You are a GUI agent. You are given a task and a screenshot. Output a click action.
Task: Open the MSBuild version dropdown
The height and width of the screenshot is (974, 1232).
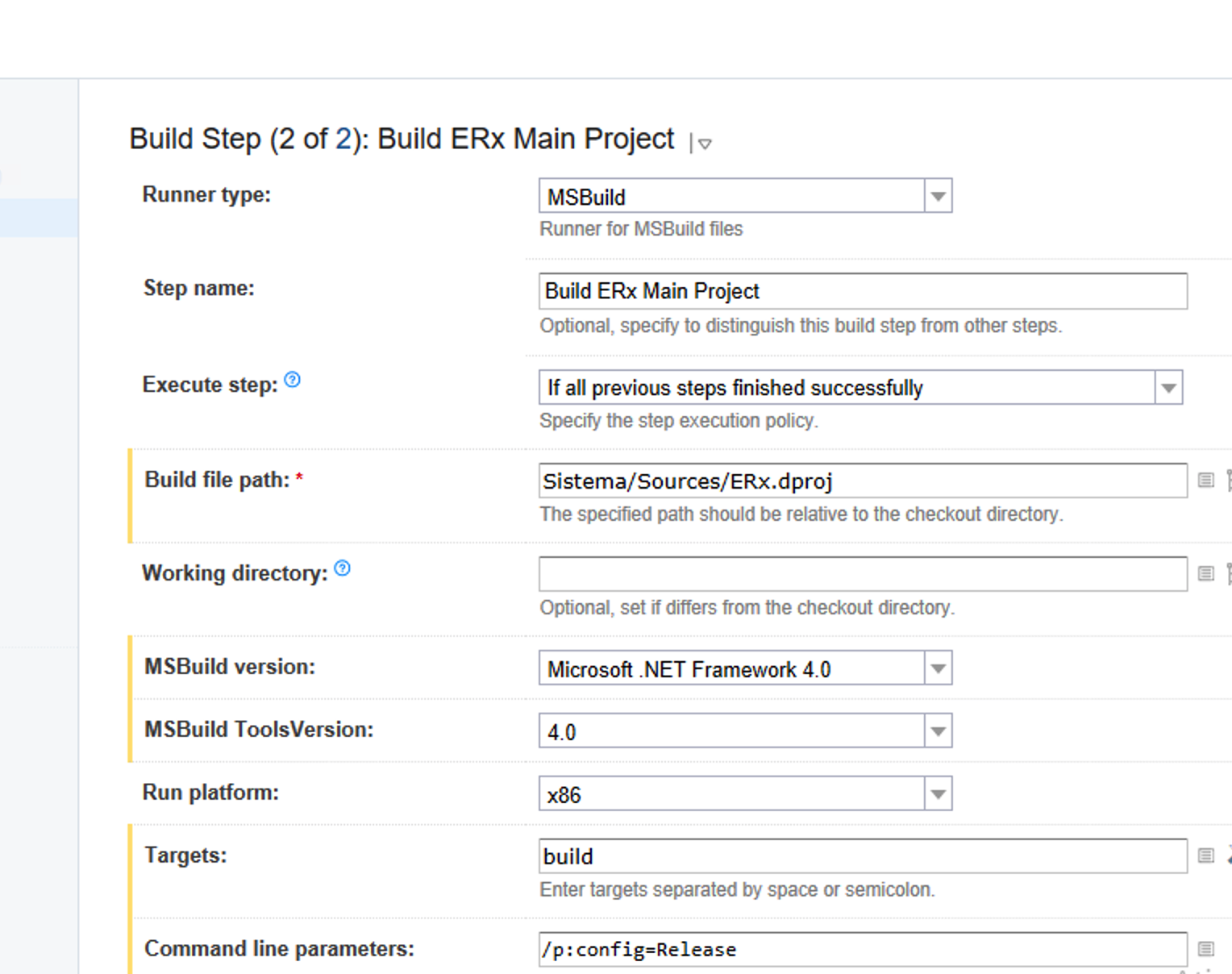point(745,668)
